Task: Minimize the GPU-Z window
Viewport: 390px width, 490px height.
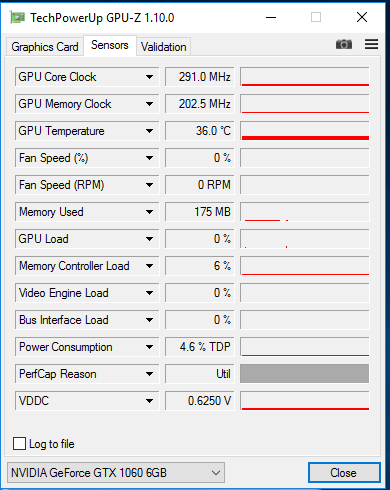Action: pos(271,17)
